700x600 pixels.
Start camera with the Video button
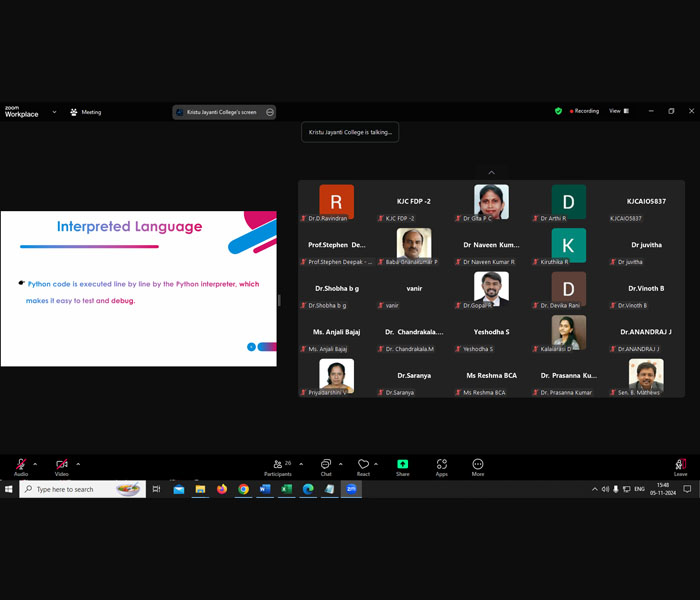(x=62, y=466)
